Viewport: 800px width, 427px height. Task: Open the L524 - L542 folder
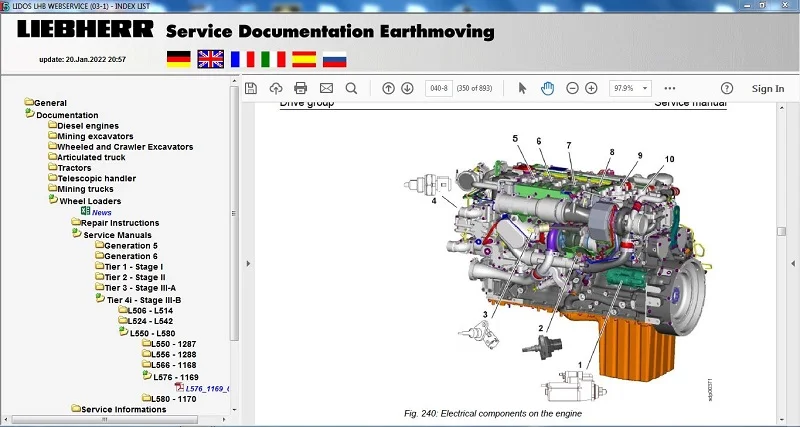point(146,321)
